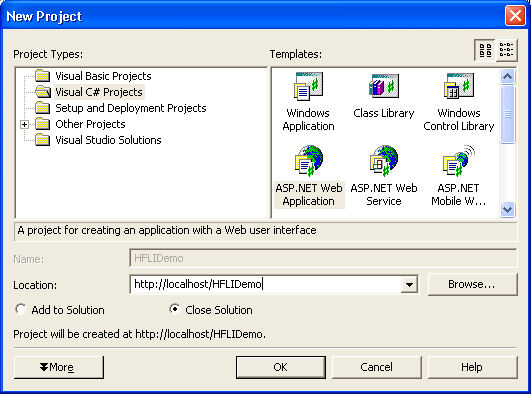Click the 'ASP.NET Web Service' label
The height and width of the screenshot is (394, 531).
coord(384,194)
